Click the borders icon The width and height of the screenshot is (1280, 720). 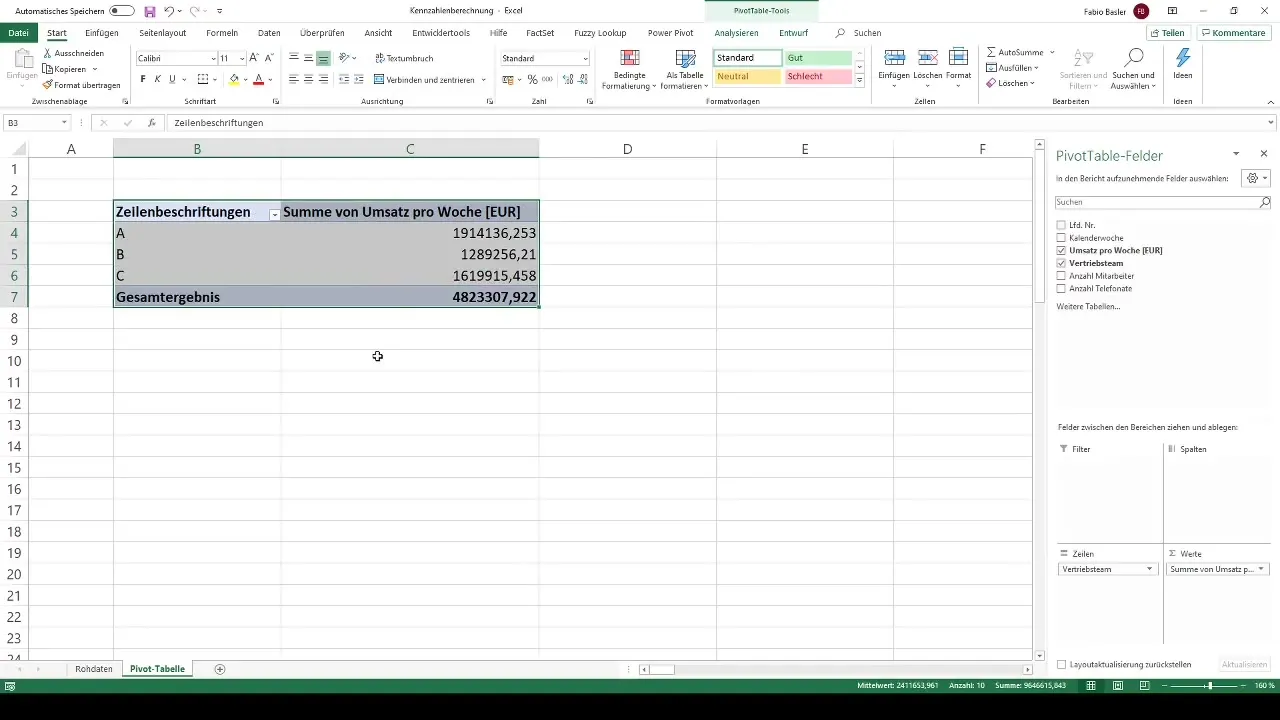pyautogui.click(x=203, y=79)
